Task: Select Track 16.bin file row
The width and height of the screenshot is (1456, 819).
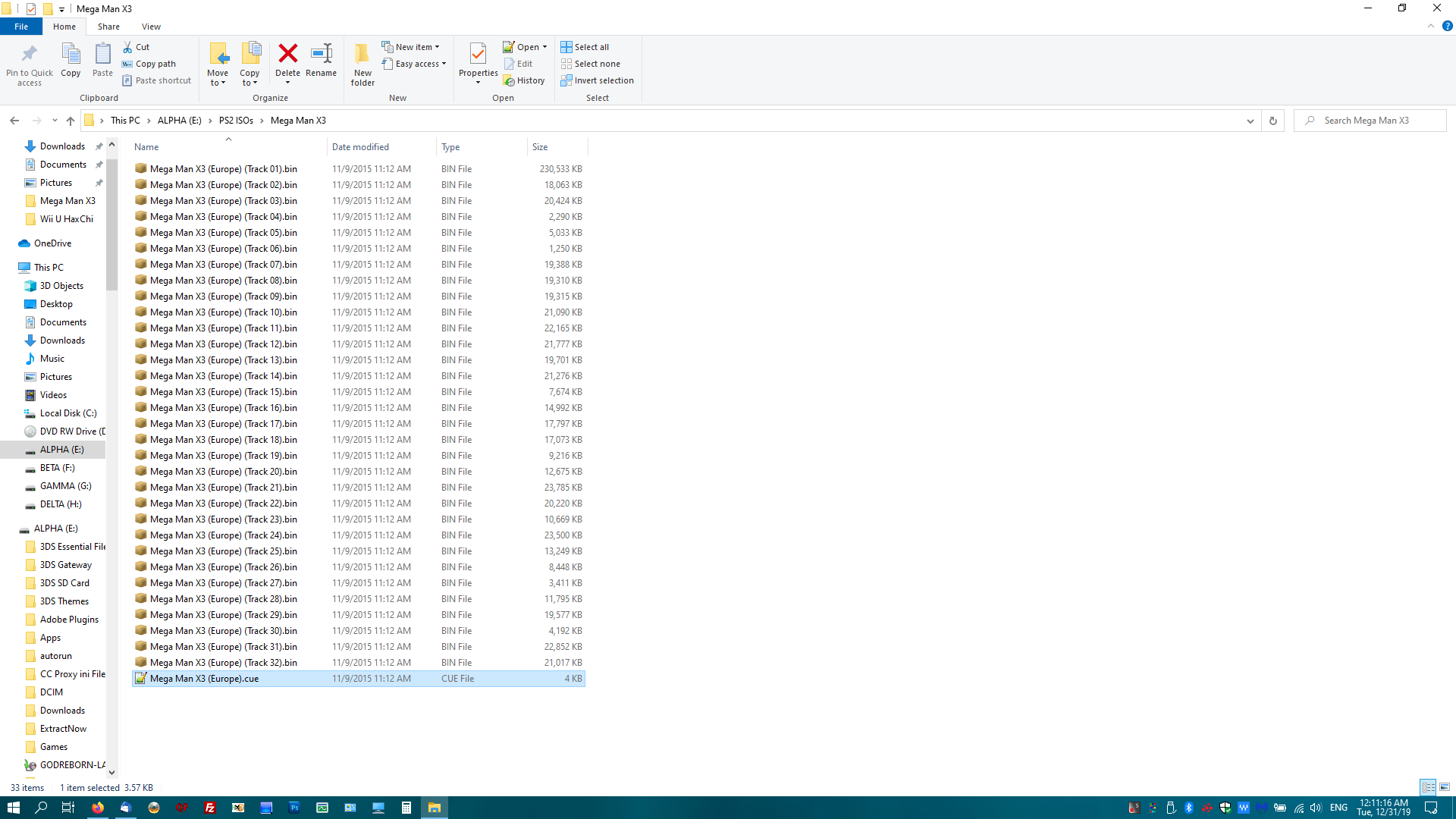Action: coord(358,408)
